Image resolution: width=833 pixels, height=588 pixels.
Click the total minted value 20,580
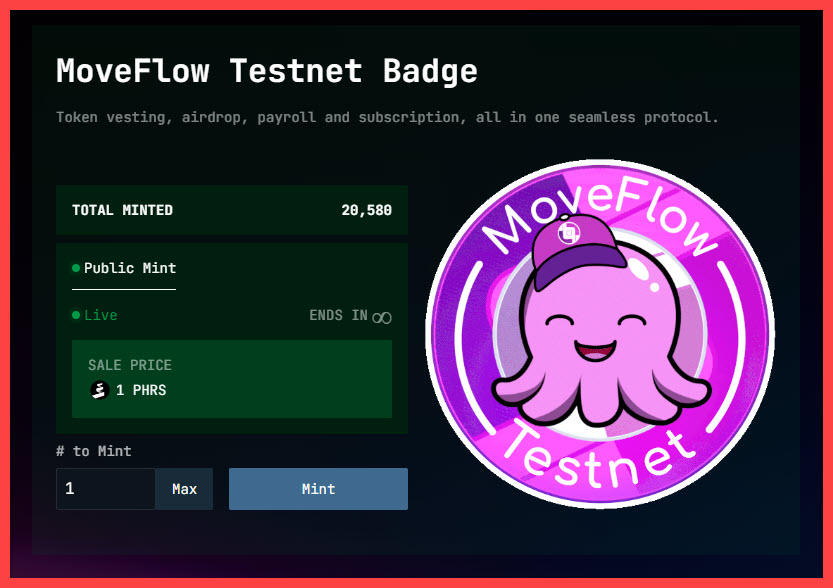click(367, 210)
